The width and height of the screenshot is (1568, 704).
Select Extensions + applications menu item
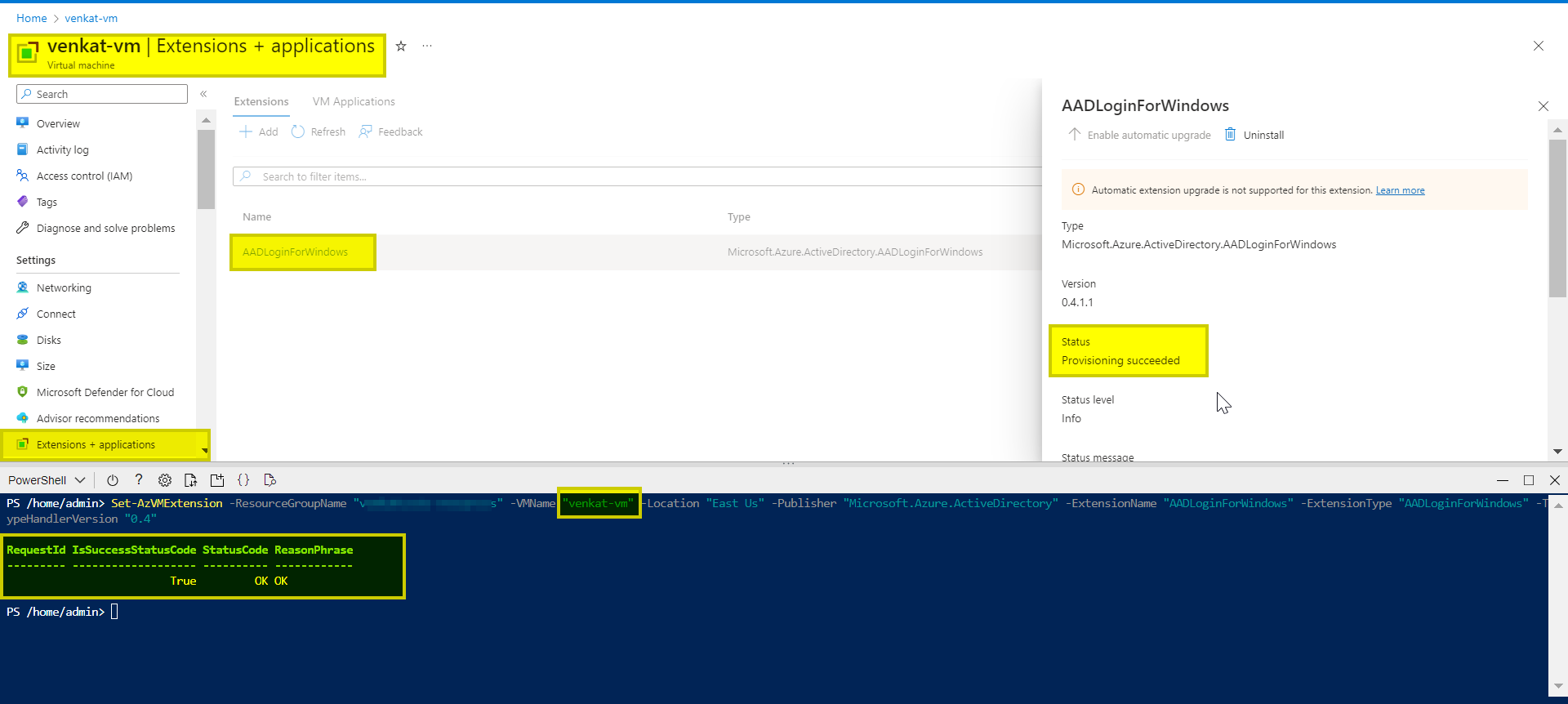pos(96,444)
